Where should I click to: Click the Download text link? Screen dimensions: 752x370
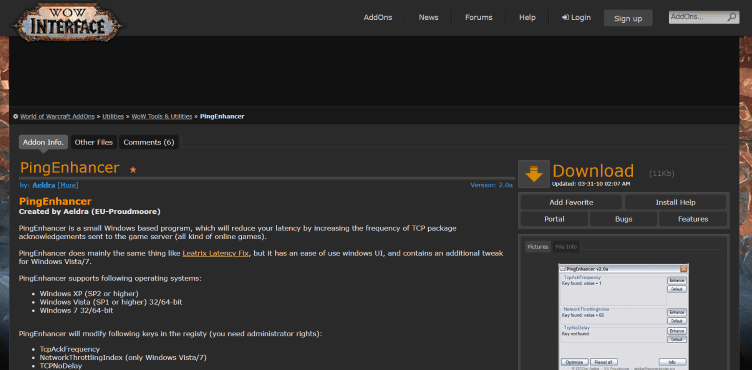[593, 171]
